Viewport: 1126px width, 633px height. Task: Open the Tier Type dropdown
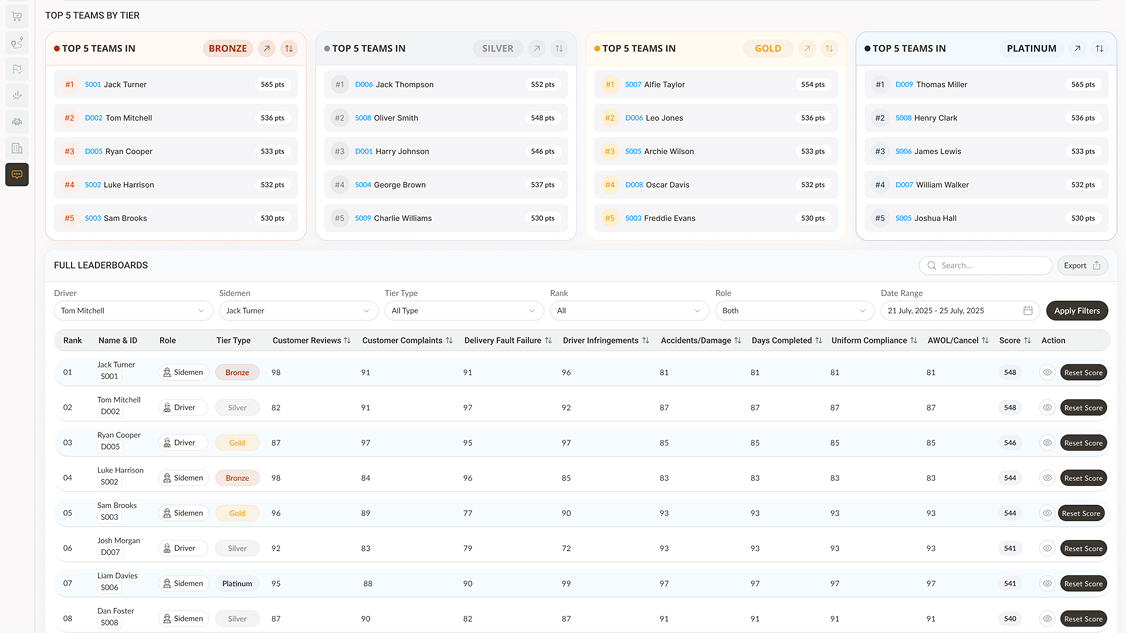463,311
